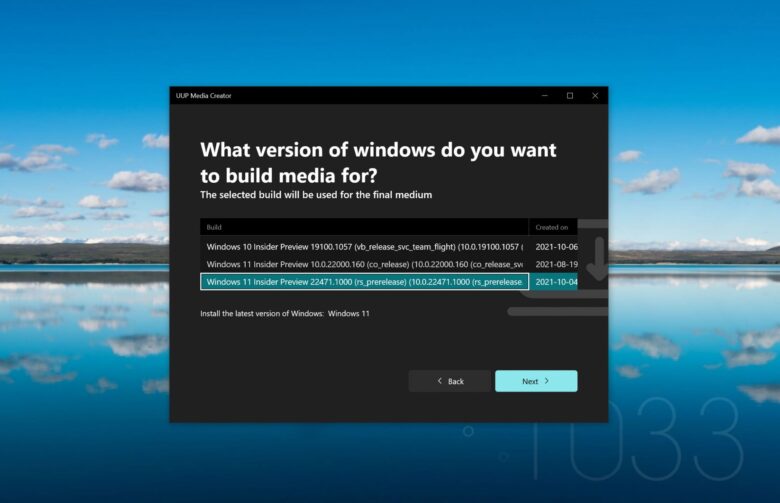
Task: Click the Next button
Action: click(x=535, y=381)
